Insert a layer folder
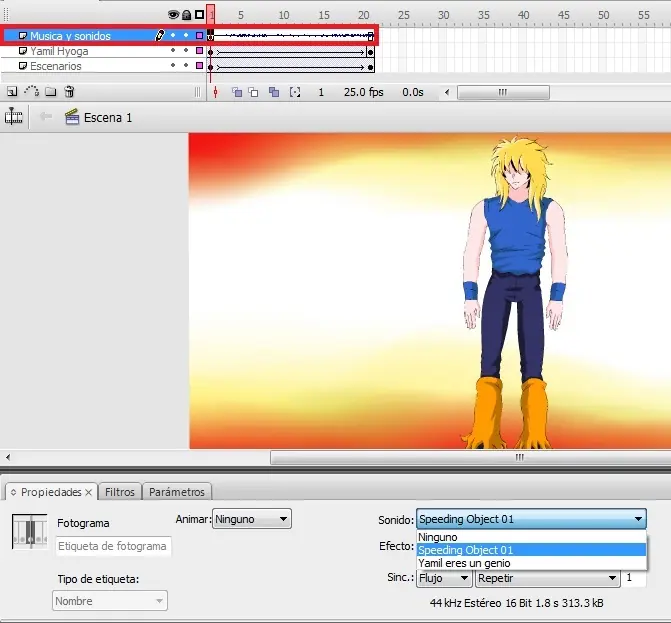This screenshot has height=623, width=671. [x=51, y=92]
